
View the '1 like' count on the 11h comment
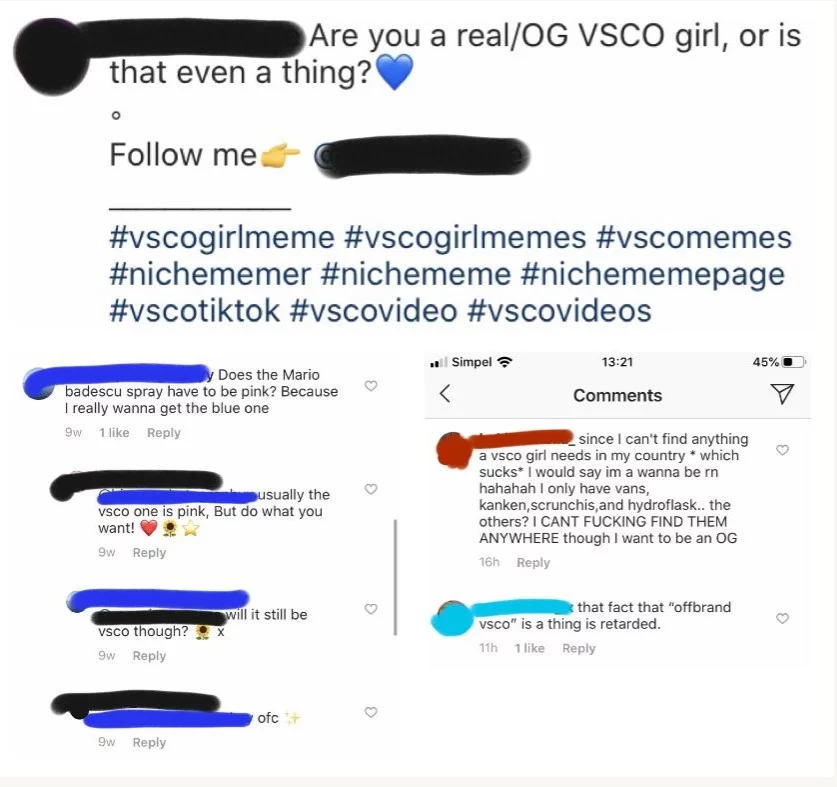coord(530,648)
